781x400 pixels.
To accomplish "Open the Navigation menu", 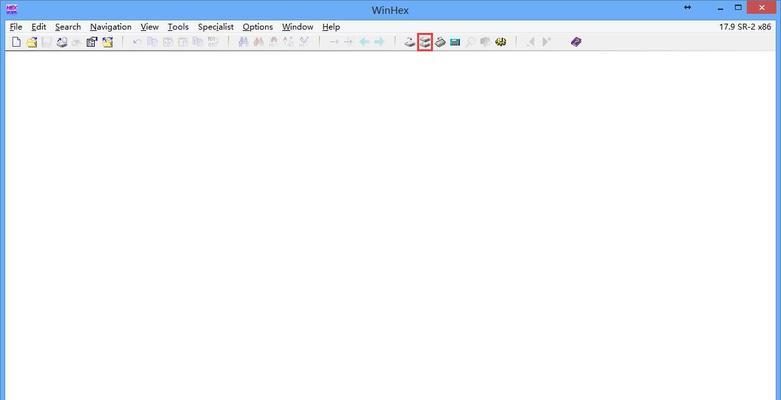I will (x=111, y=27).
